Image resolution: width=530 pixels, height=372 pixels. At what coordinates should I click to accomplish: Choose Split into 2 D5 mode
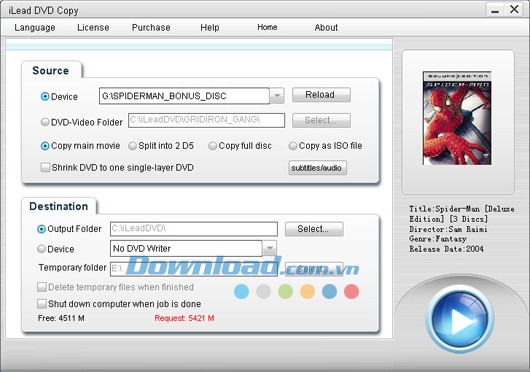click(132, 146)
